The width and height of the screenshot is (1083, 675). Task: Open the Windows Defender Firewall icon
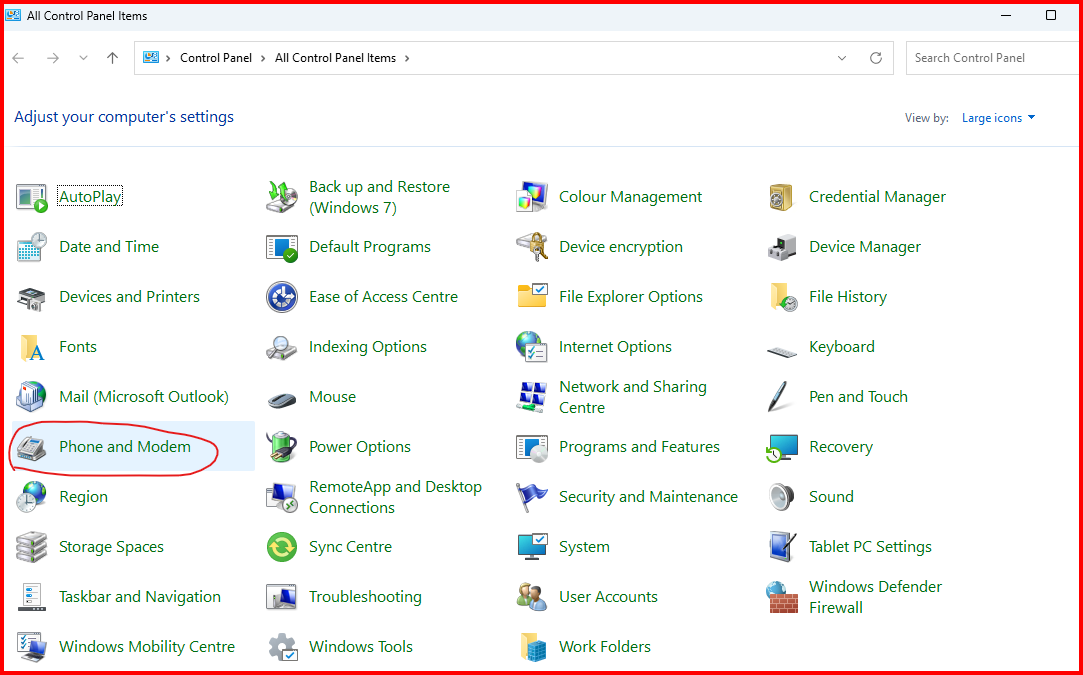tap(782, 597)
